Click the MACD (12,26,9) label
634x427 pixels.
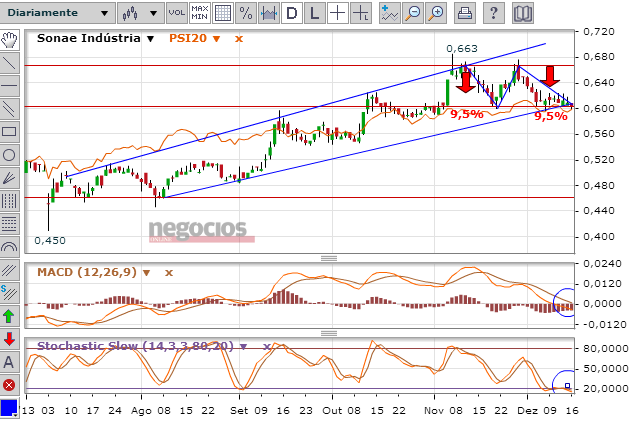point(87,272)
